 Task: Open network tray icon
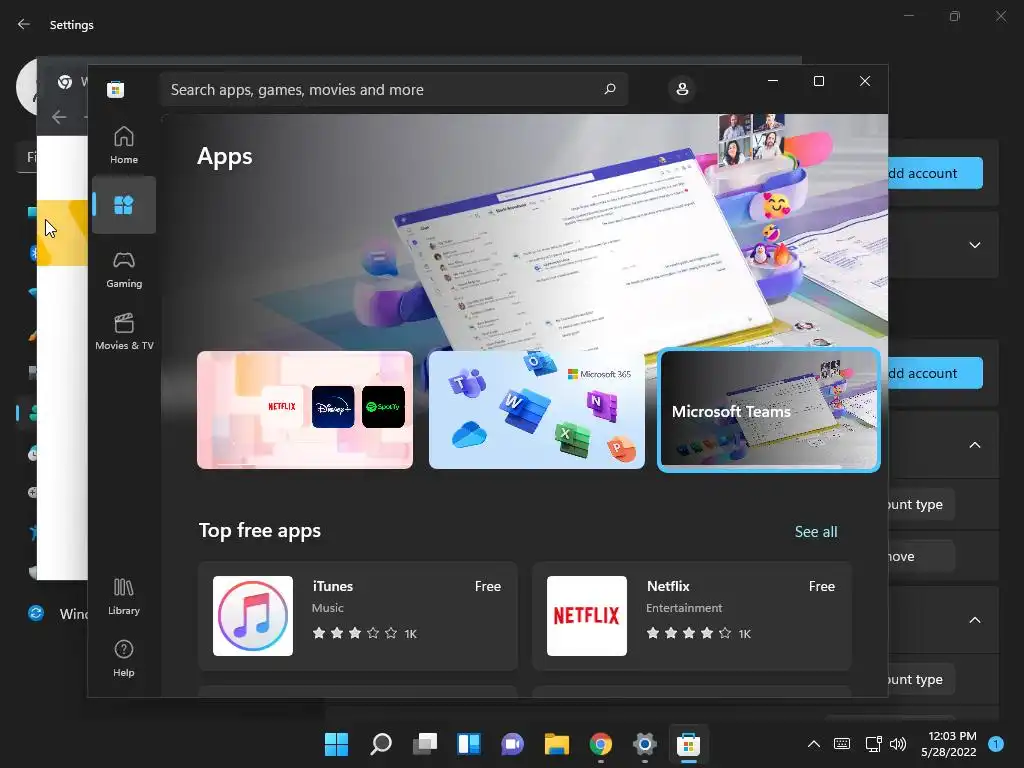point(873,744)
